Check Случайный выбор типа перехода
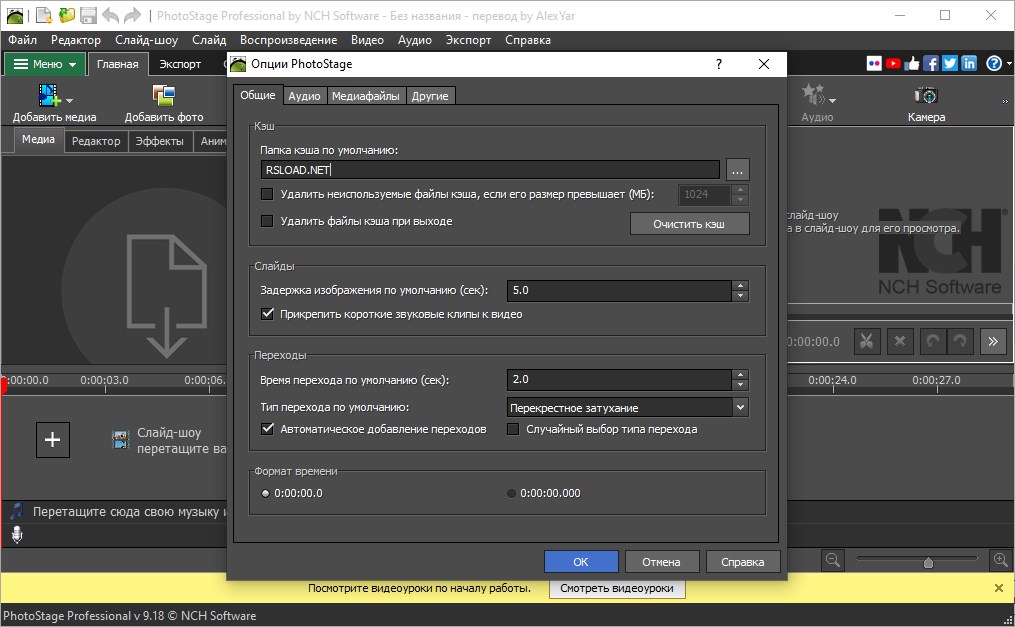The width and height of the screenshot is (1015, 627). [x=513, y=429]
